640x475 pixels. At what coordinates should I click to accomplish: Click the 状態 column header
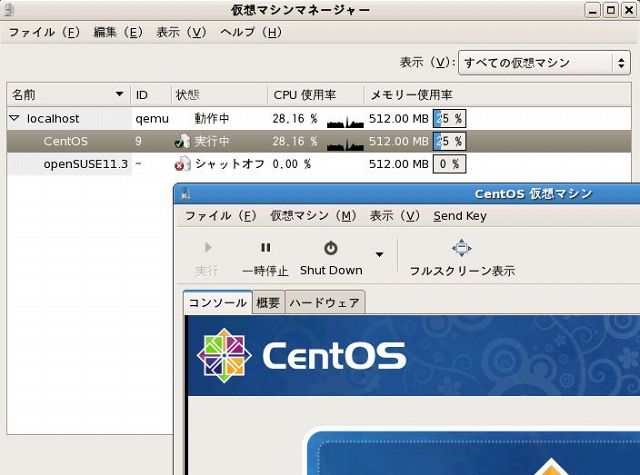tap(220, 95)
